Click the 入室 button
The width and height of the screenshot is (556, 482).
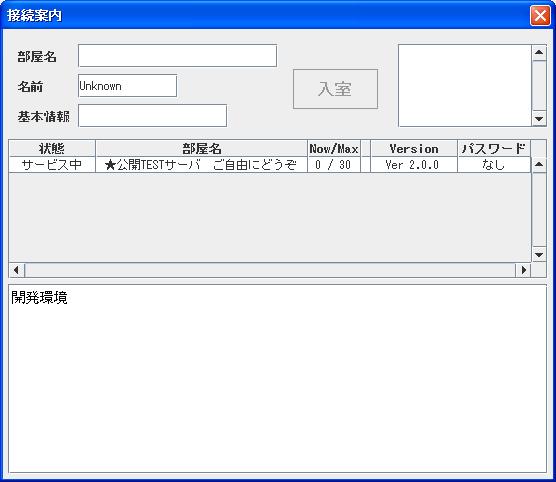[335, 89]
